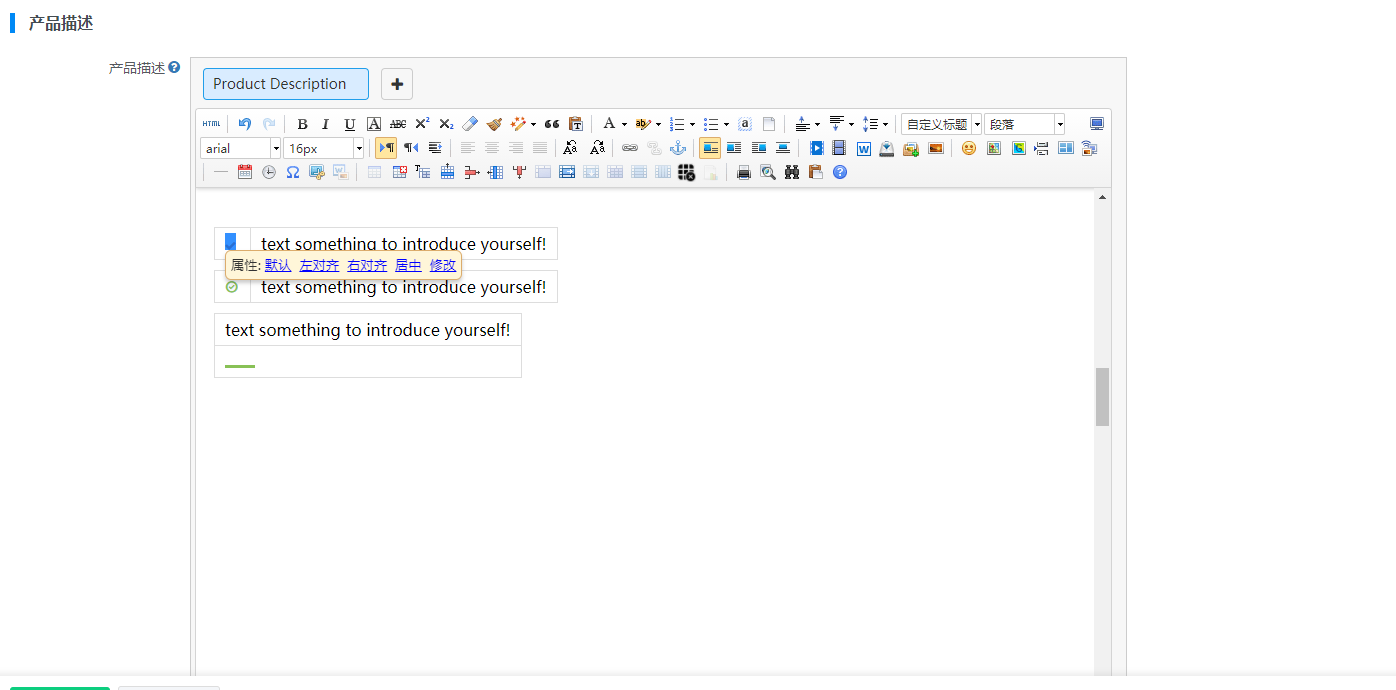Screen dimensions: 1396x690
Task: Click the 修改 link in popup
Action: tap(443, 265)
